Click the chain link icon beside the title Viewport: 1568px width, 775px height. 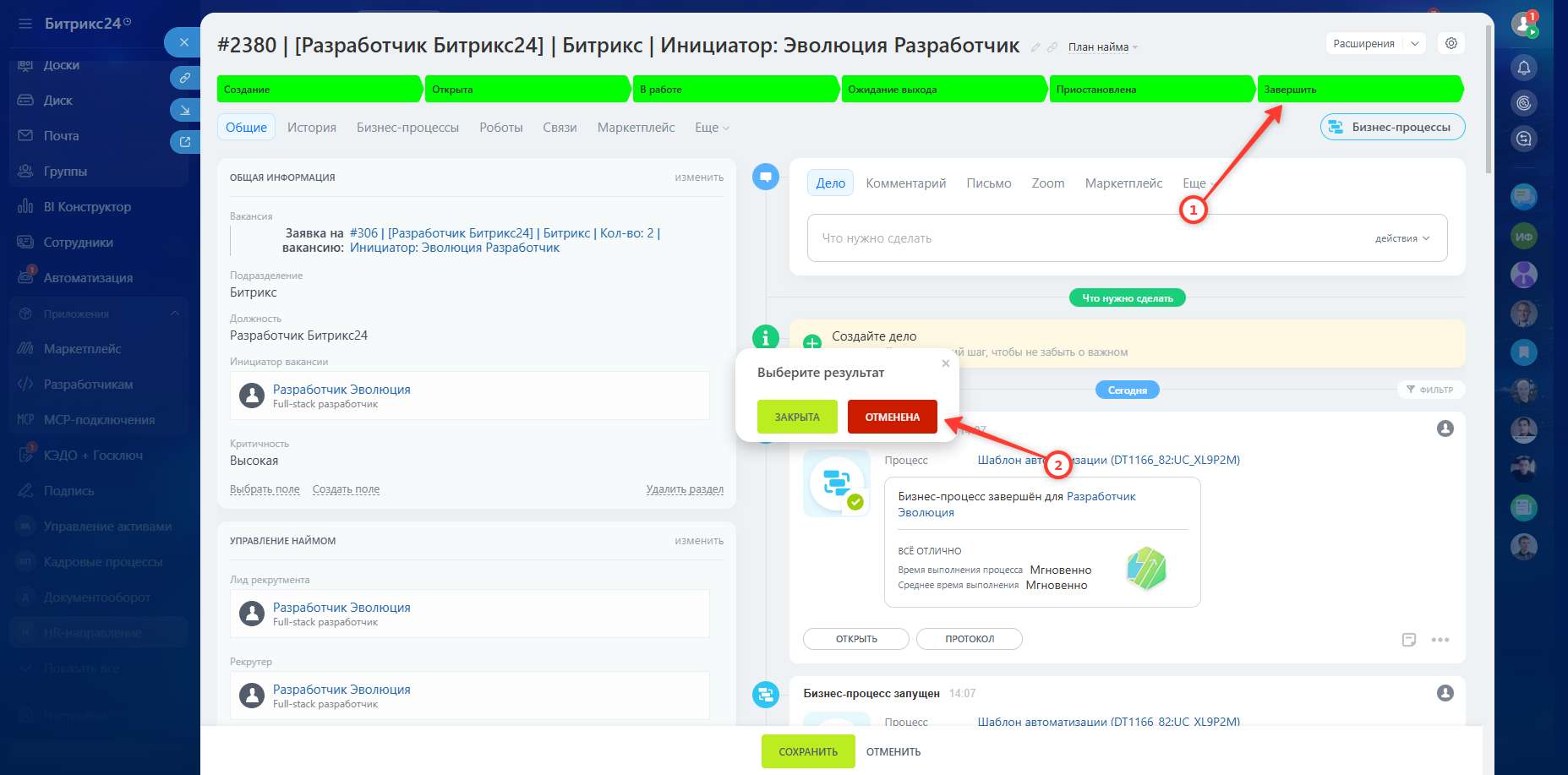[x=1052, y=47]
